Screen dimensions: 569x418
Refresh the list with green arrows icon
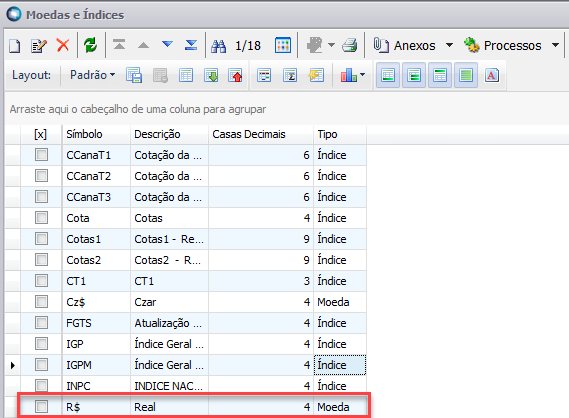click(91, 45)
